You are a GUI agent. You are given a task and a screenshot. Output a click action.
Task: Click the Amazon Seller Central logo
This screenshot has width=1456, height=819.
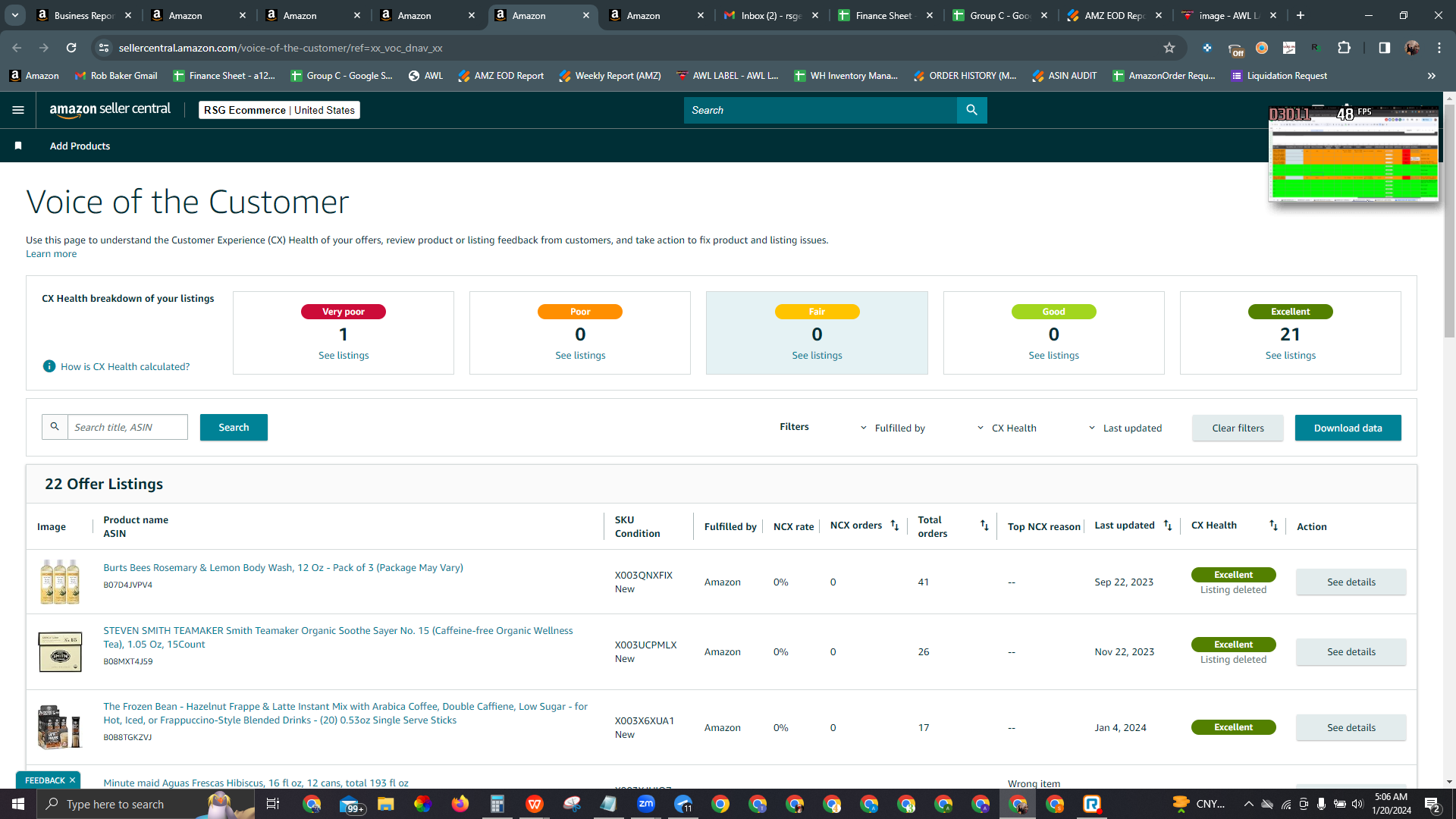pyautogui.click(x=110, y=109)
